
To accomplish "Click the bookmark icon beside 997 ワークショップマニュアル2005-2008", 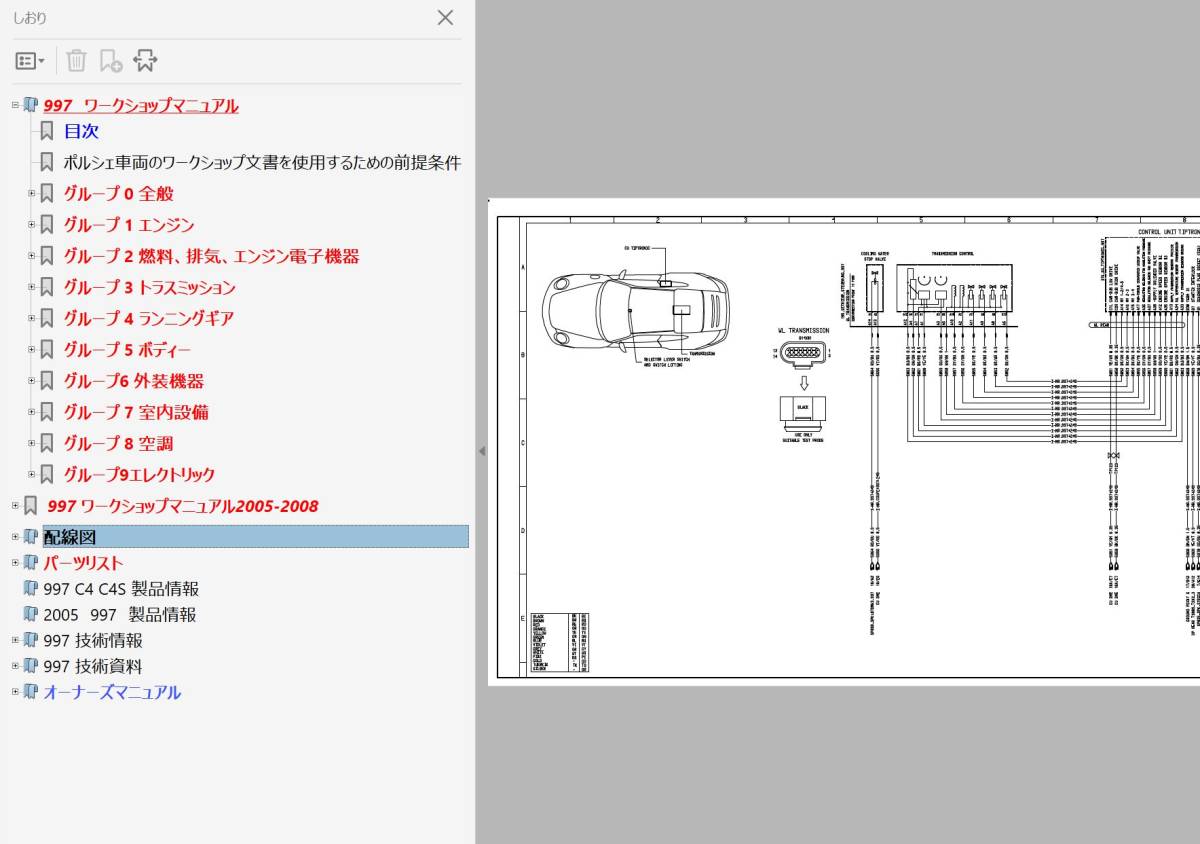I will 31,505.
